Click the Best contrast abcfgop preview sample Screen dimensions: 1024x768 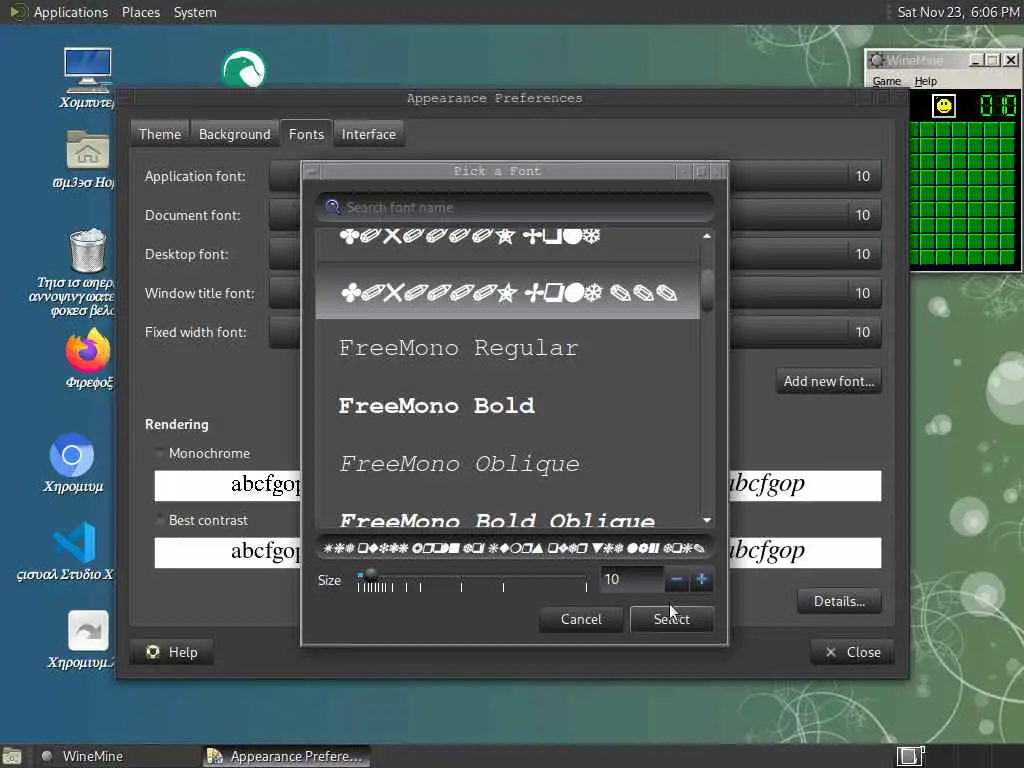coord(227,552)
